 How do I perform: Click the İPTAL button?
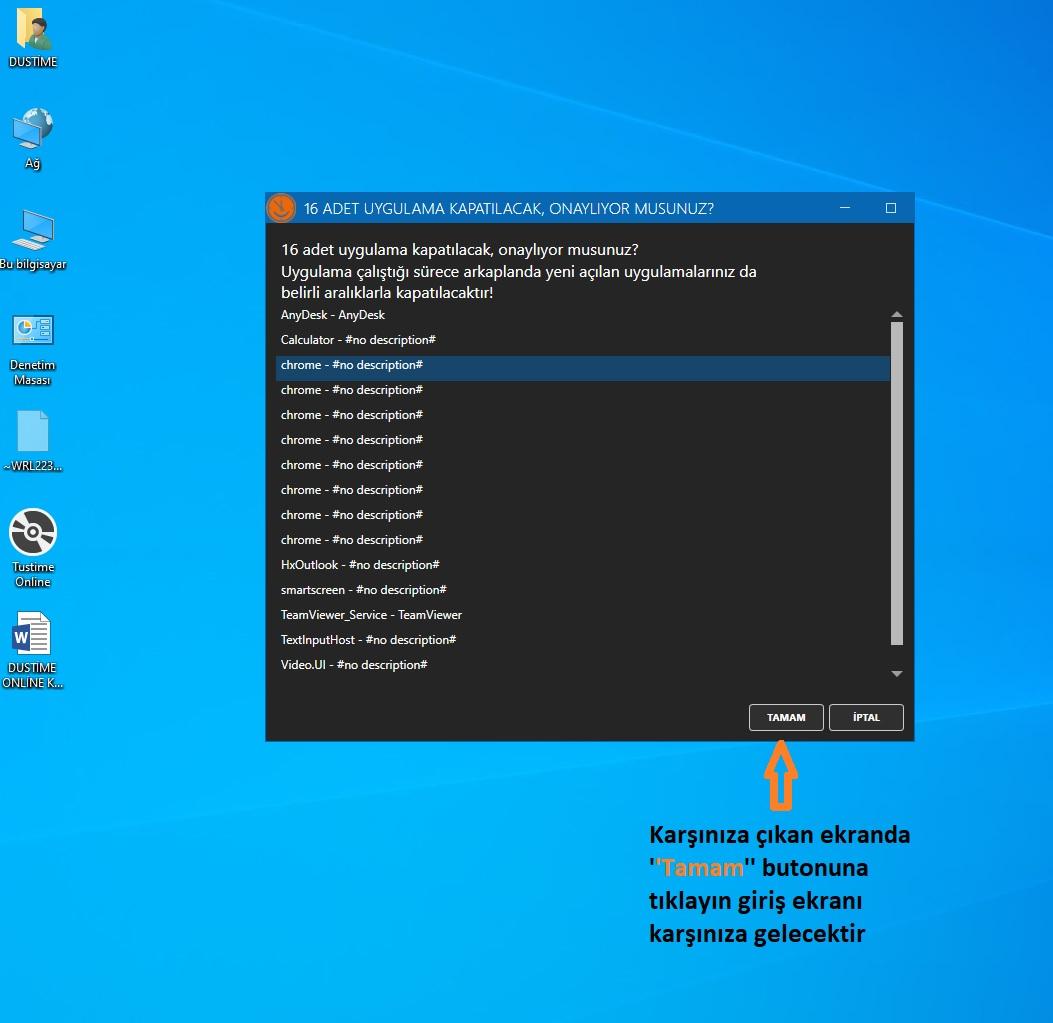866,717
